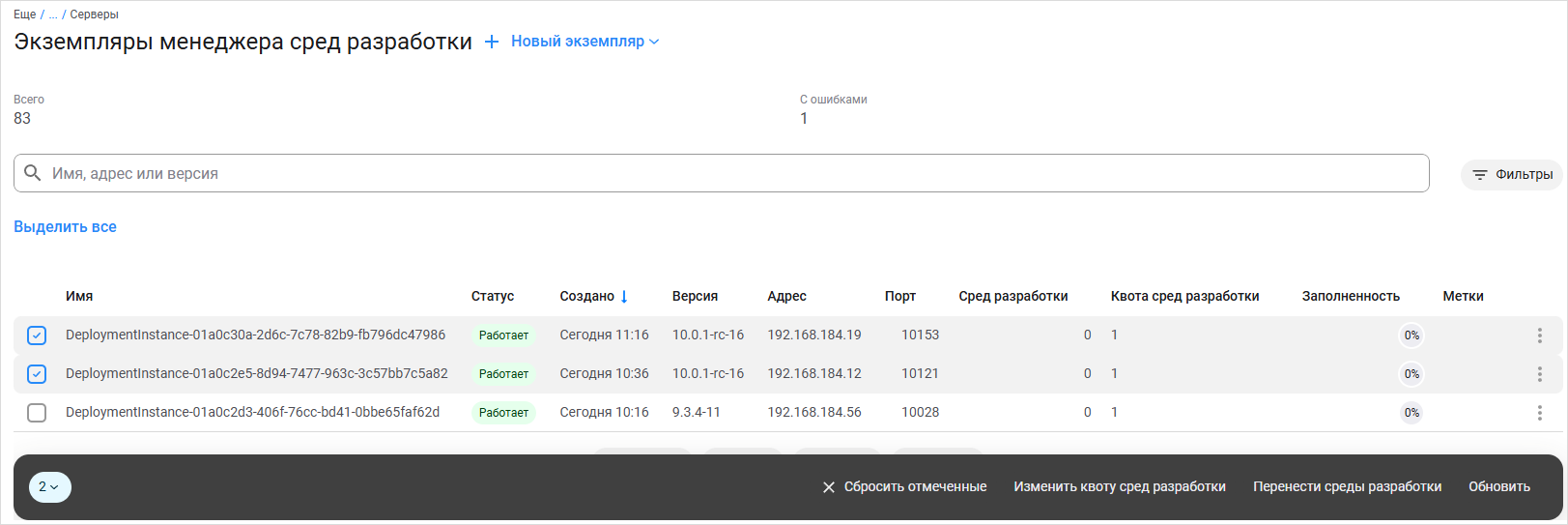The width and height of the screenshot is (1568, 525).
Task: Click the Порт column header
Action: (900, 296)
